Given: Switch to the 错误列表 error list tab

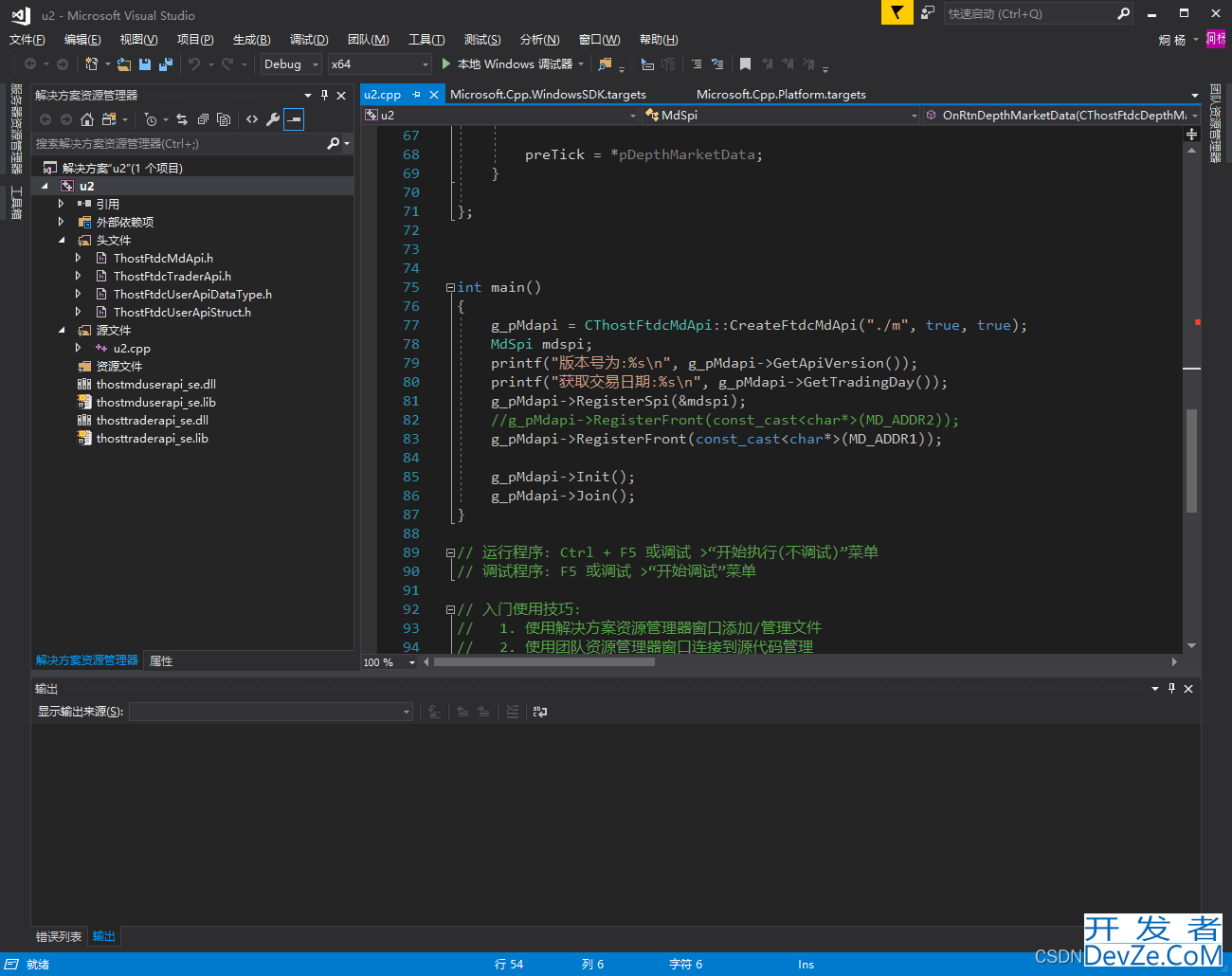Looking at the screenshot, I should 59,936.
